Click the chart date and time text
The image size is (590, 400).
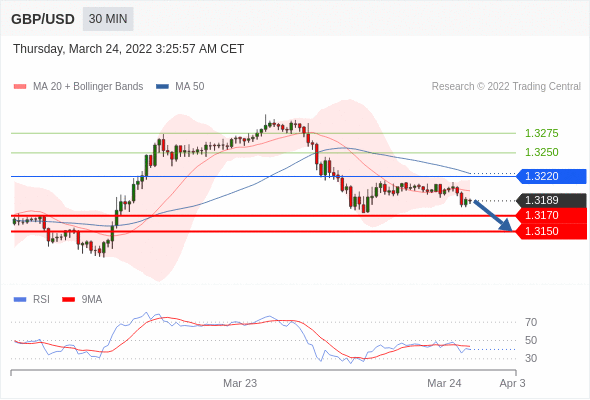point(129,49)
